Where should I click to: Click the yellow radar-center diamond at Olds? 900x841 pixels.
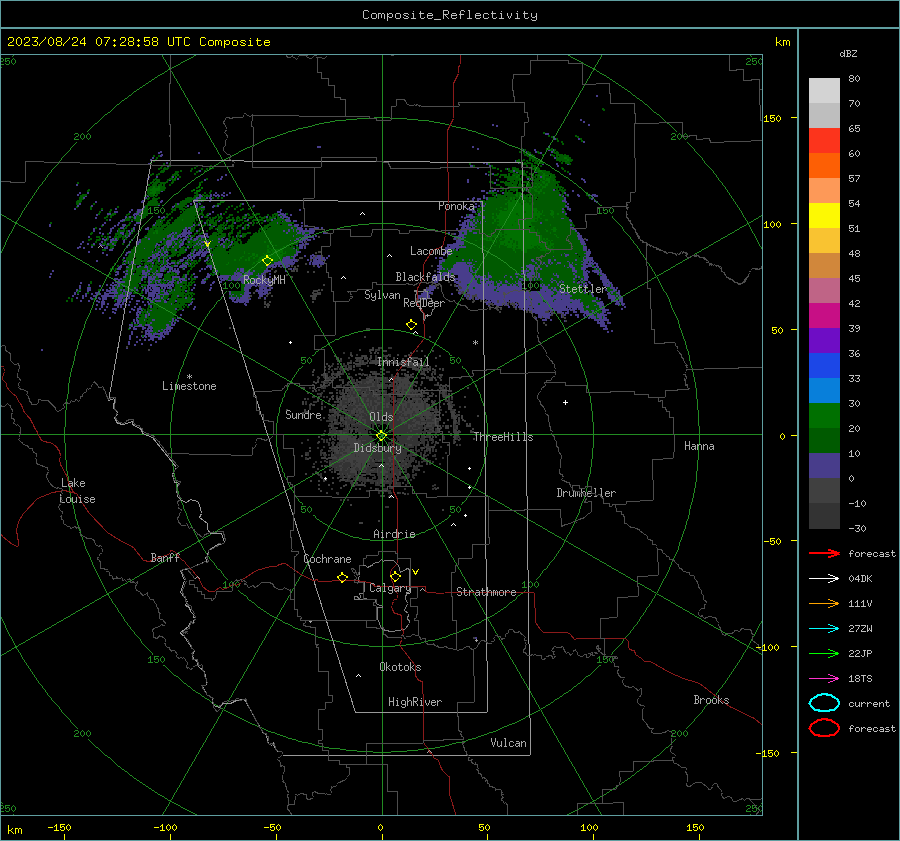381,436
